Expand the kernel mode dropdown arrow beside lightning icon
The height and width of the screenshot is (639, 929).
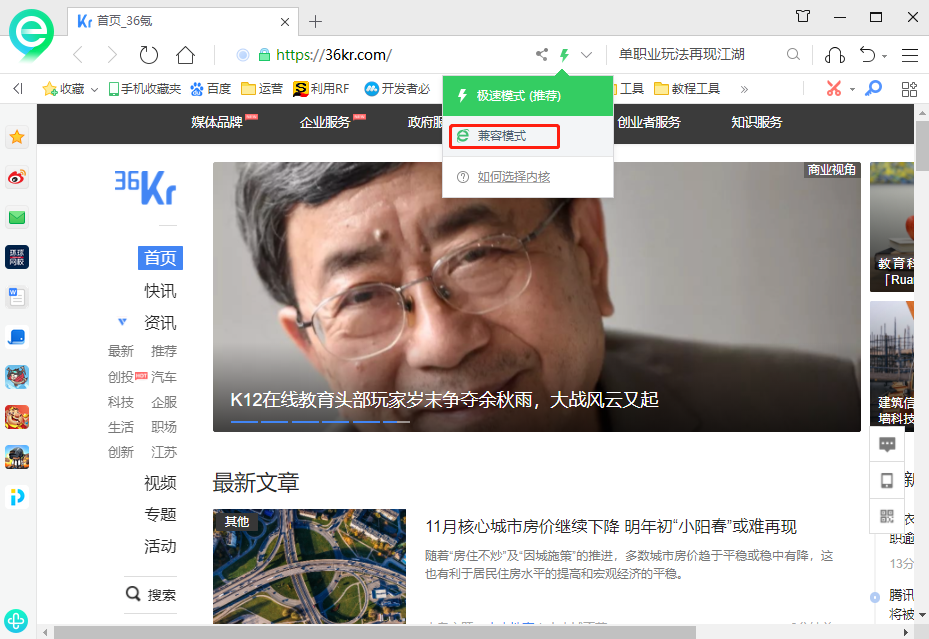(585, 55)
